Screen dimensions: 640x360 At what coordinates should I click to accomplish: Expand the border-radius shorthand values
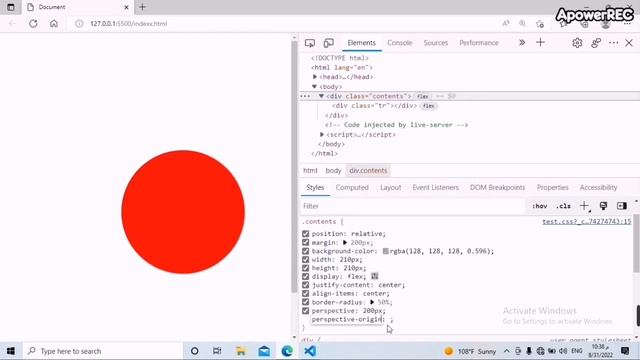click(372, 302)
